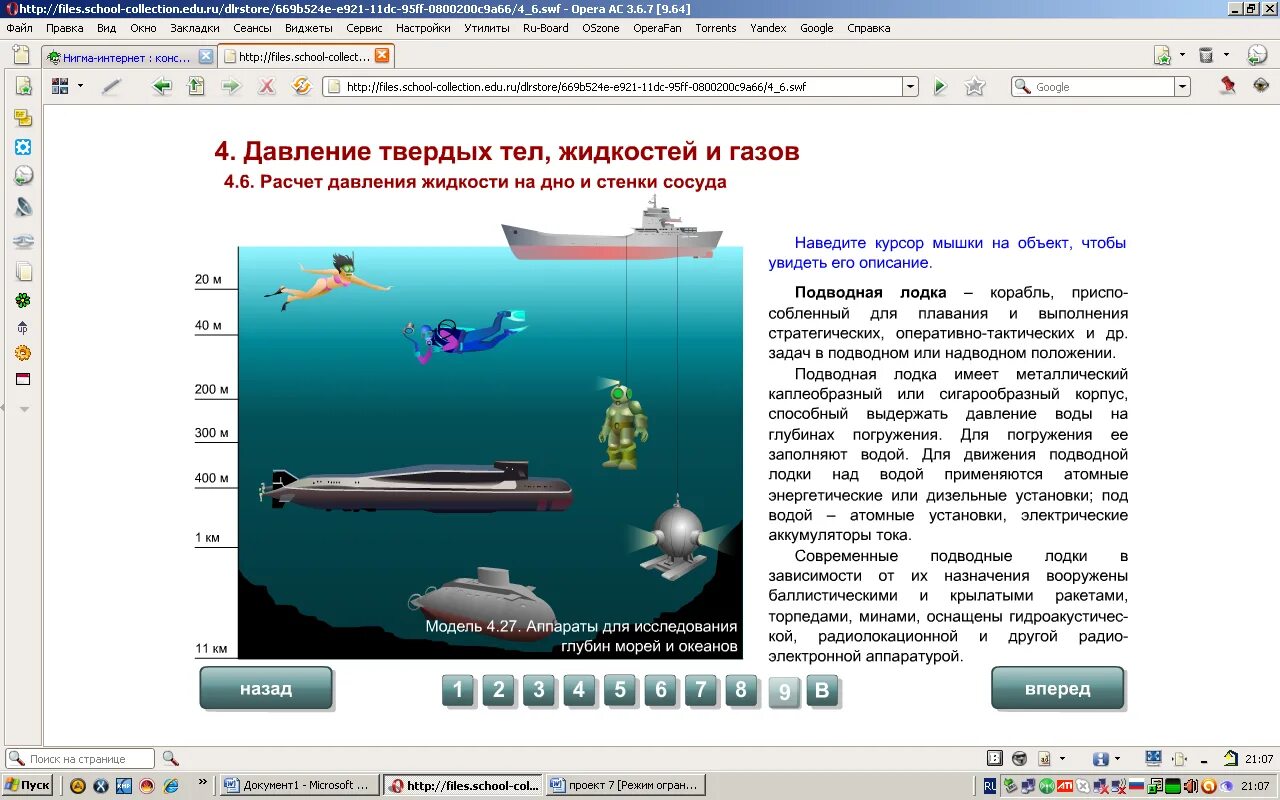
Task: Click the 'up' arrow sidebar icon
Action: (23, 327)
